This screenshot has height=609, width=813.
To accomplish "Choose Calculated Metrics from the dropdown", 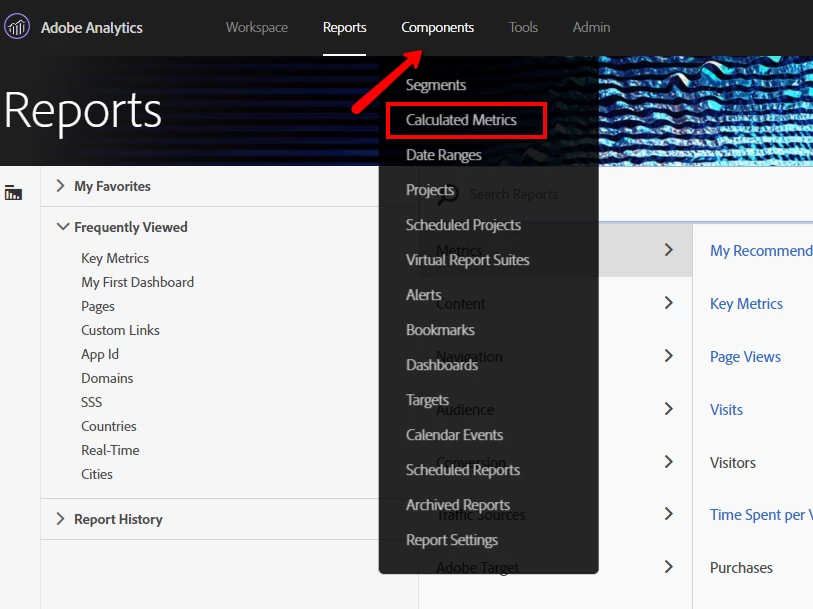I will [x=461, y=120].
